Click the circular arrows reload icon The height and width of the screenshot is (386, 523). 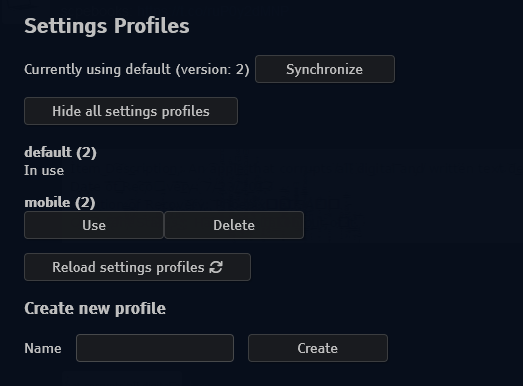pos(216,267)
